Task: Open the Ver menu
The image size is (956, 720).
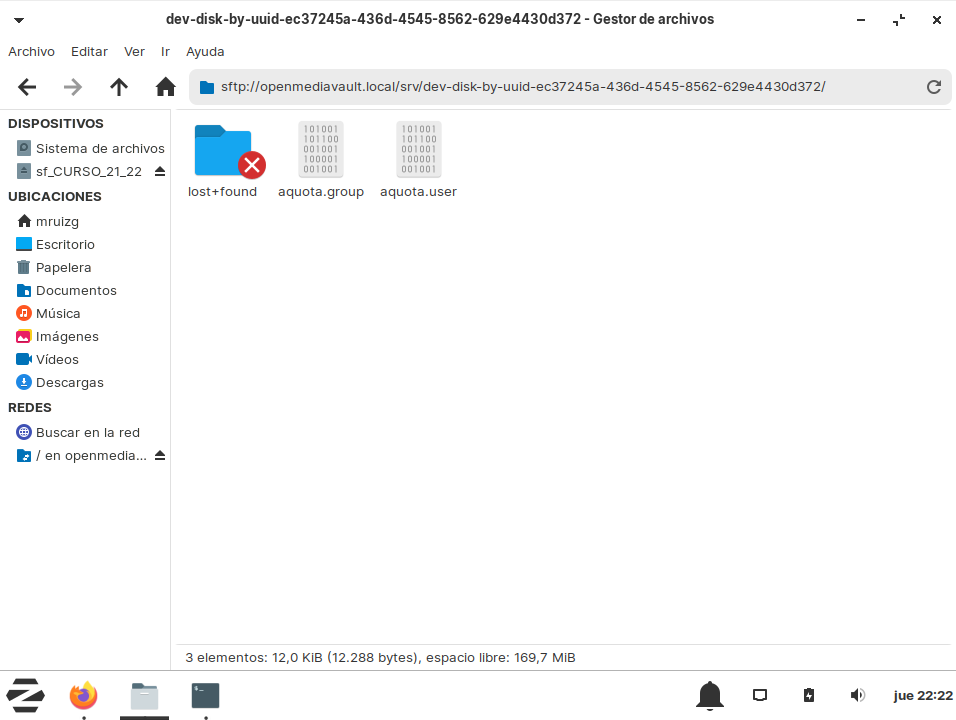Action: click(x=134, y=51)
